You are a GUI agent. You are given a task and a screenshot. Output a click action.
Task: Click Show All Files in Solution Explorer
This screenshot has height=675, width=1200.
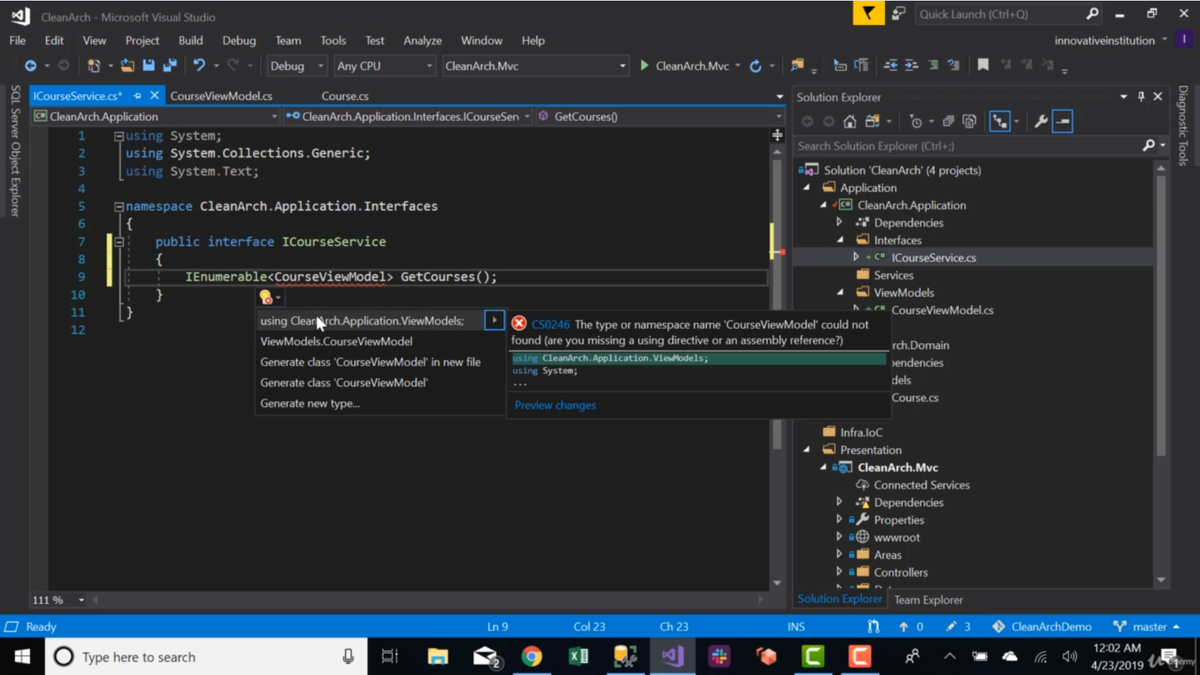pos(969,121)
